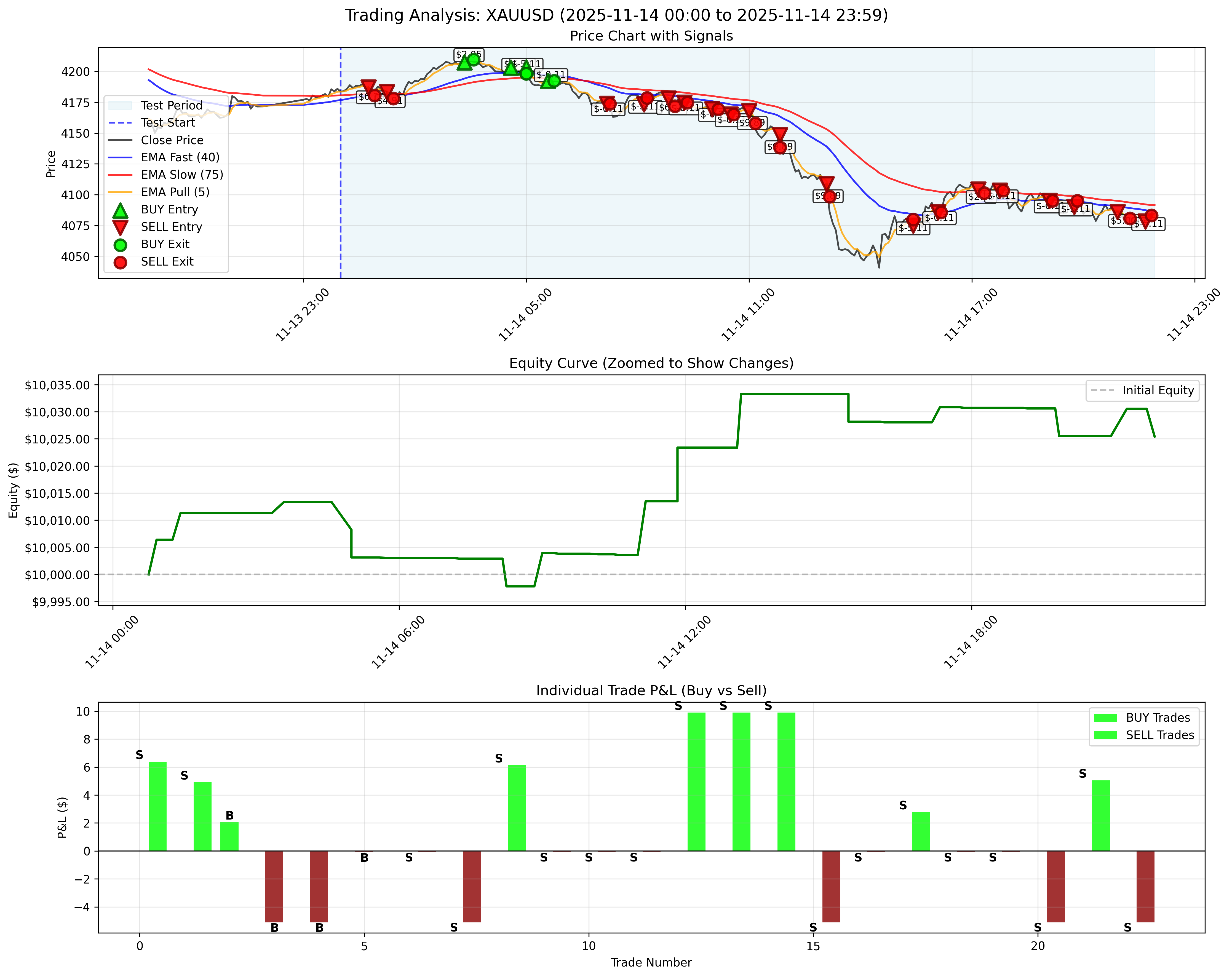Open the Initial Equity legend on the equity curve

pos(1143,390)
